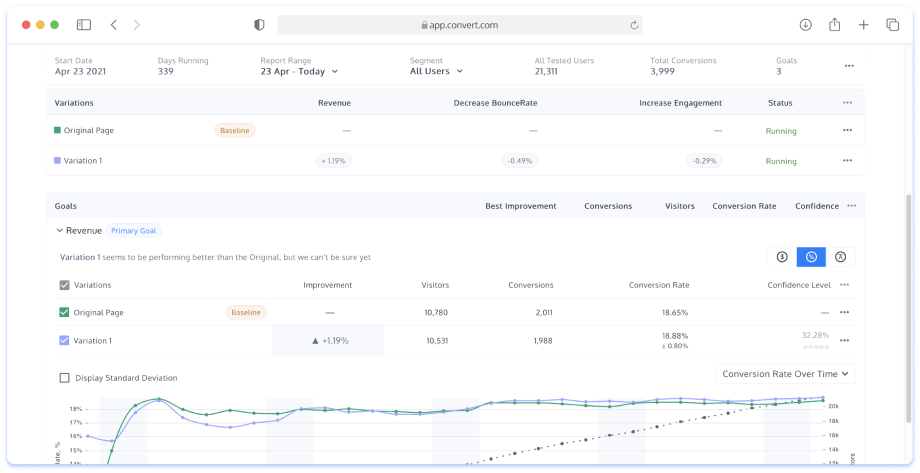Reload the page with the refresh icon

634,25
